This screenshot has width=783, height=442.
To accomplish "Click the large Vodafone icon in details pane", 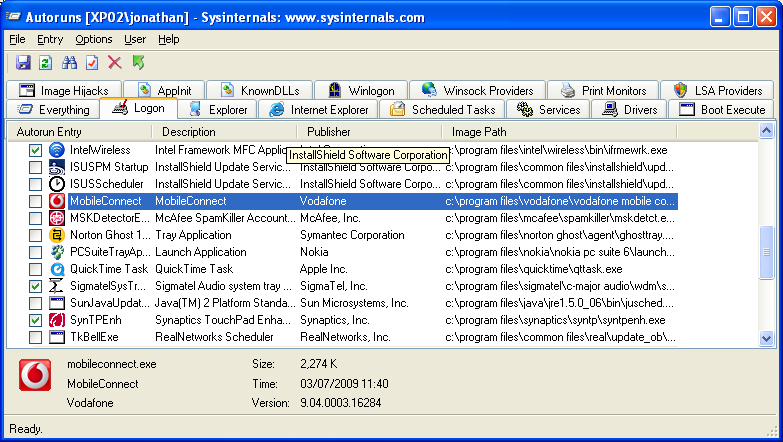I will click(35, 375).
